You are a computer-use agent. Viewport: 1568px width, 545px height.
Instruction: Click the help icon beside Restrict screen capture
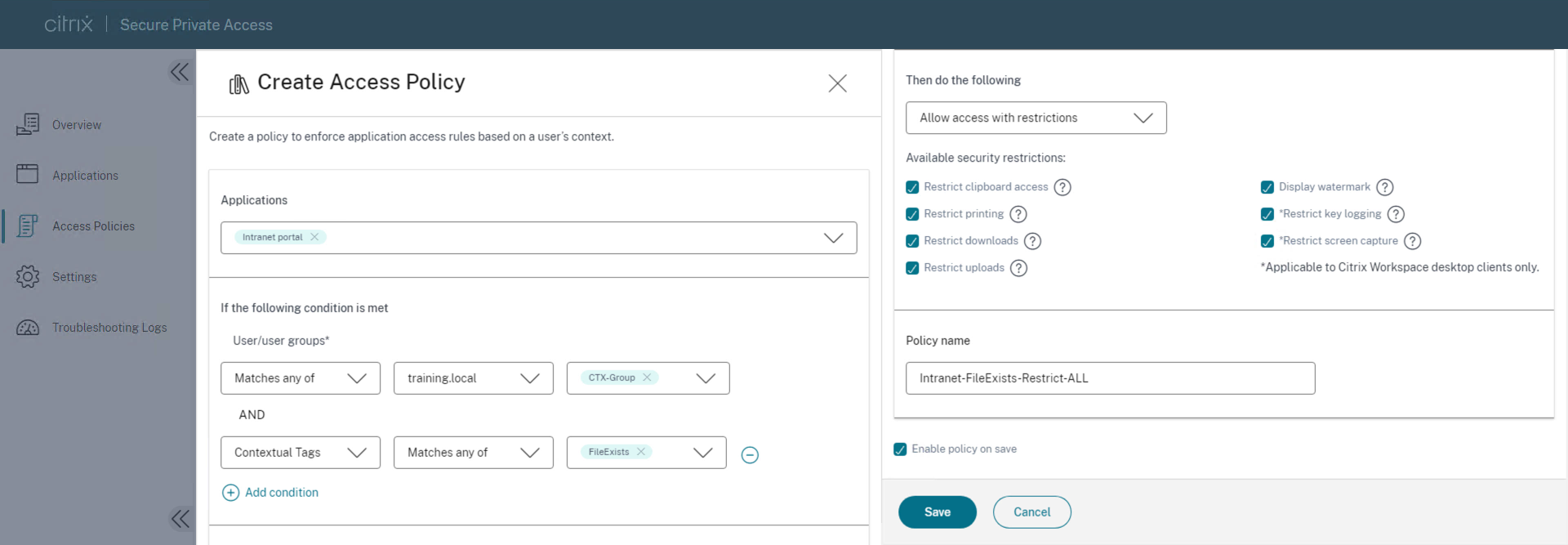tap(1412, 241)
